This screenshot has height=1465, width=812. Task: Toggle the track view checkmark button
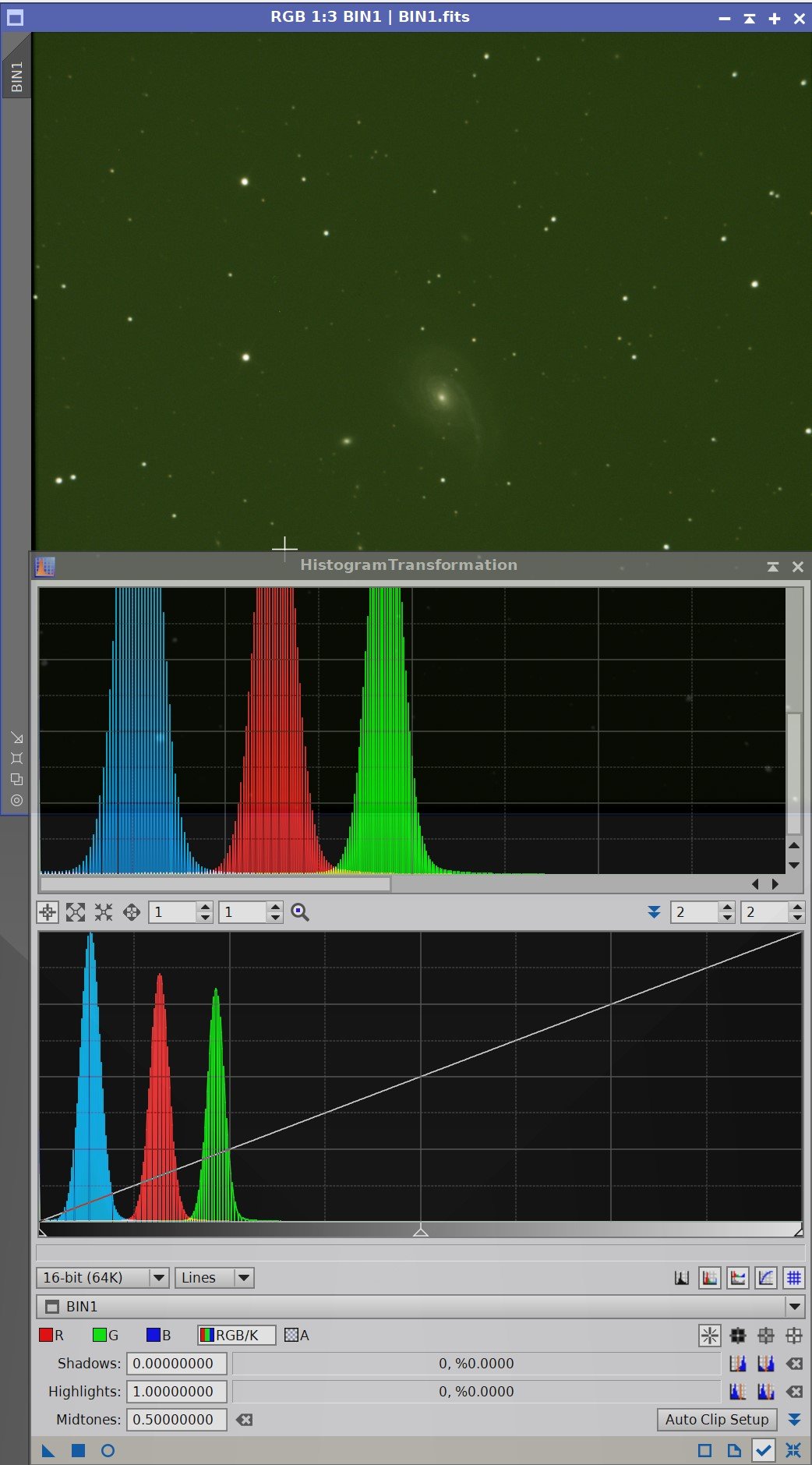764,1451
